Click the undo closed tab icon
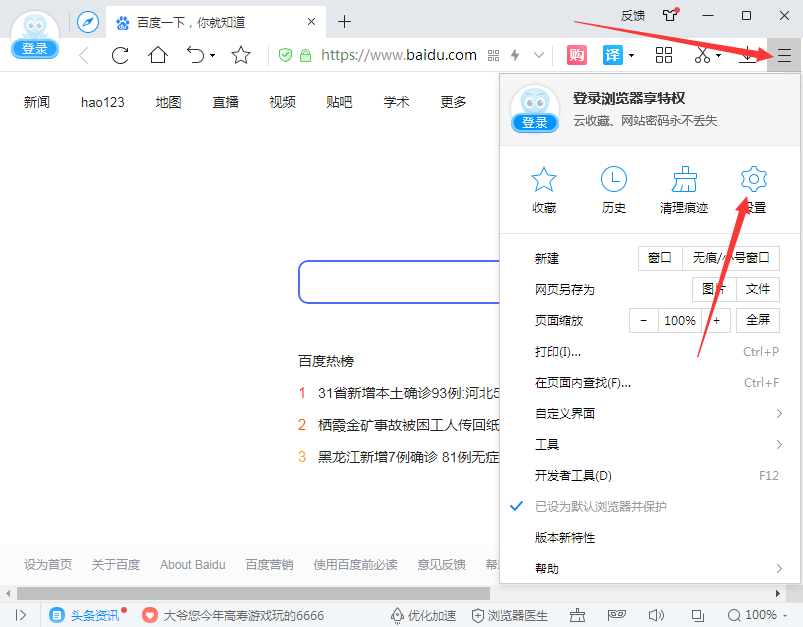Viewport: 803px width, 627px height. [196, 54]
